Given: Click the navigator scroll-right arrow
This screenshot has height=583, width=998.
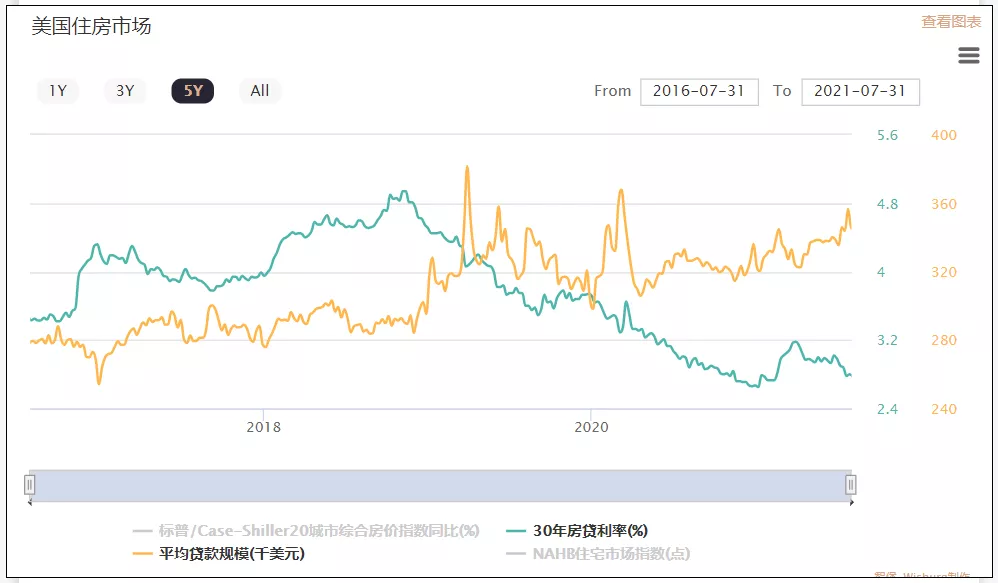Looking at the screenshot, I should click(x=852, y=503).
